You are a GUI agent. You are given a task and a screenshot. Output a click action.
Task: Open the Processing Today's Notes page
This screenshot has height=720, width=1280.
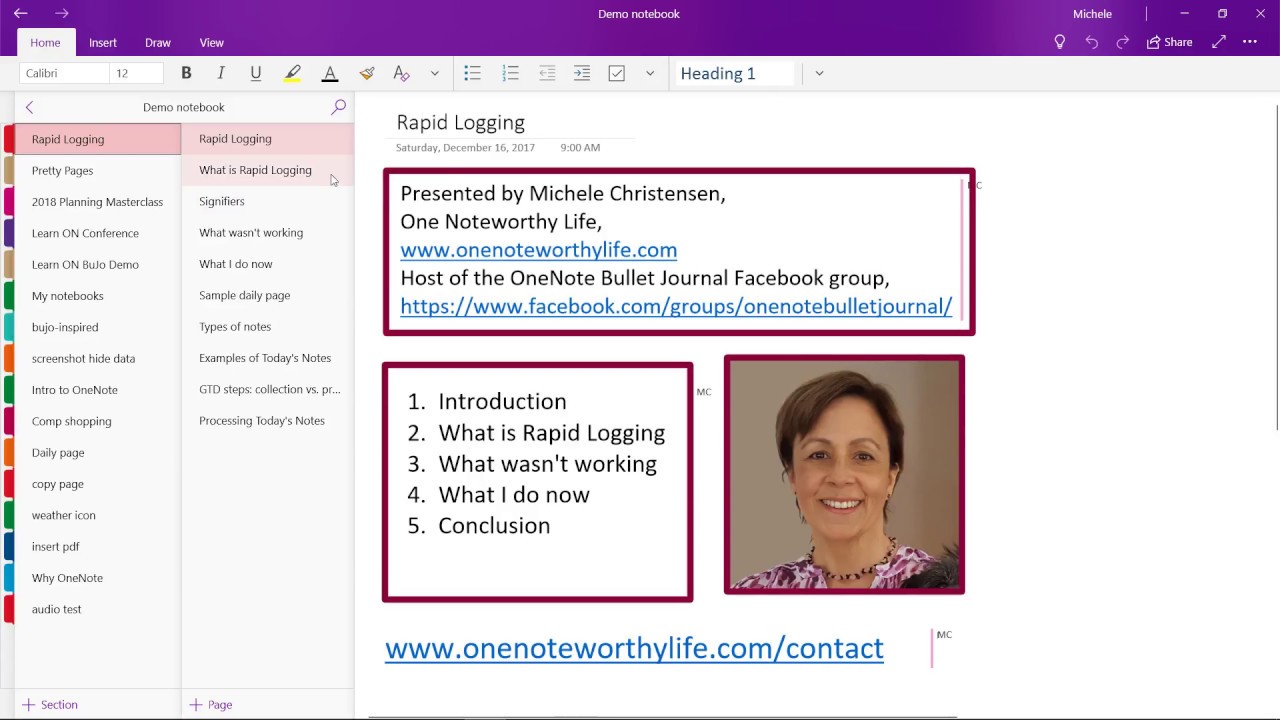tap(268, 421)
